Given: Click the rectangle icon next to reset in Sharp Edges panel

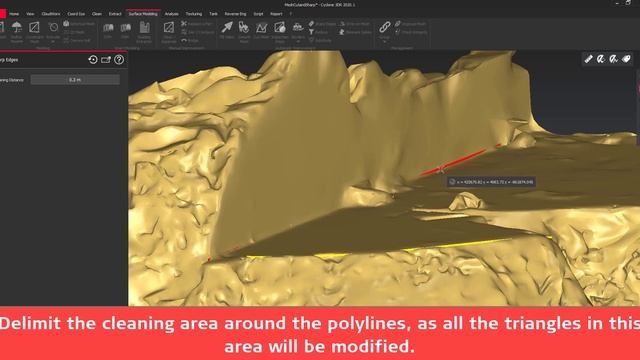Looking at the screenshot, I should click(106, 60).
